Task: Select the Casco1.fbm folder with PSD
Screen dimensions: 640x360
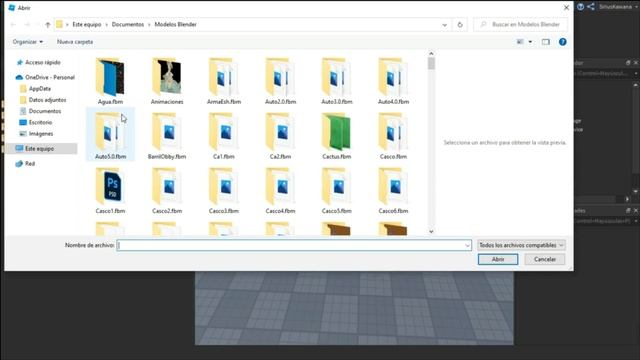Action: [x=110, y=190]
